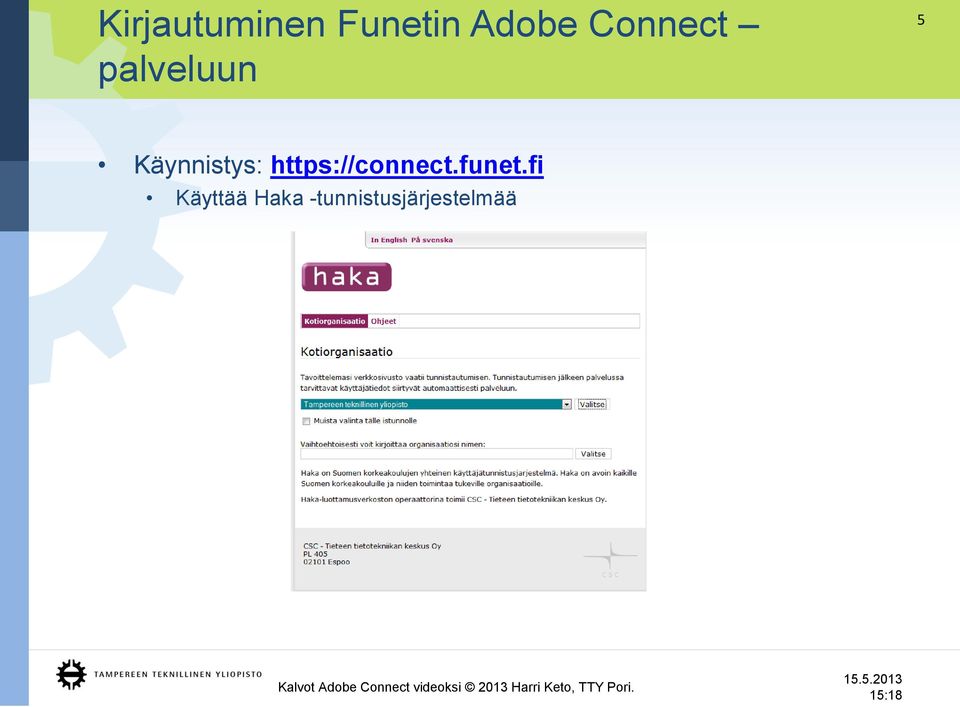Click the slide title 'Kirjautuminen Funetin Adobe Connect'

tap(429, 24)
